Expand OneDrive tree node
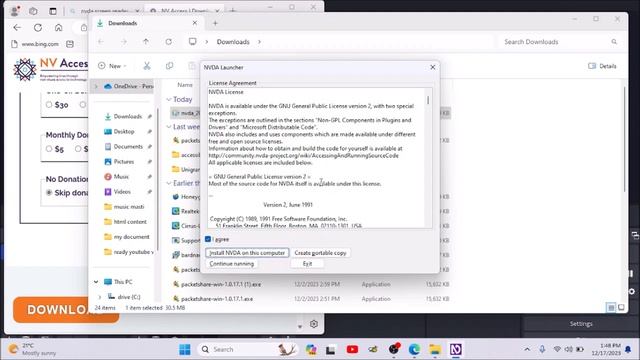 [x=96, y=86]
